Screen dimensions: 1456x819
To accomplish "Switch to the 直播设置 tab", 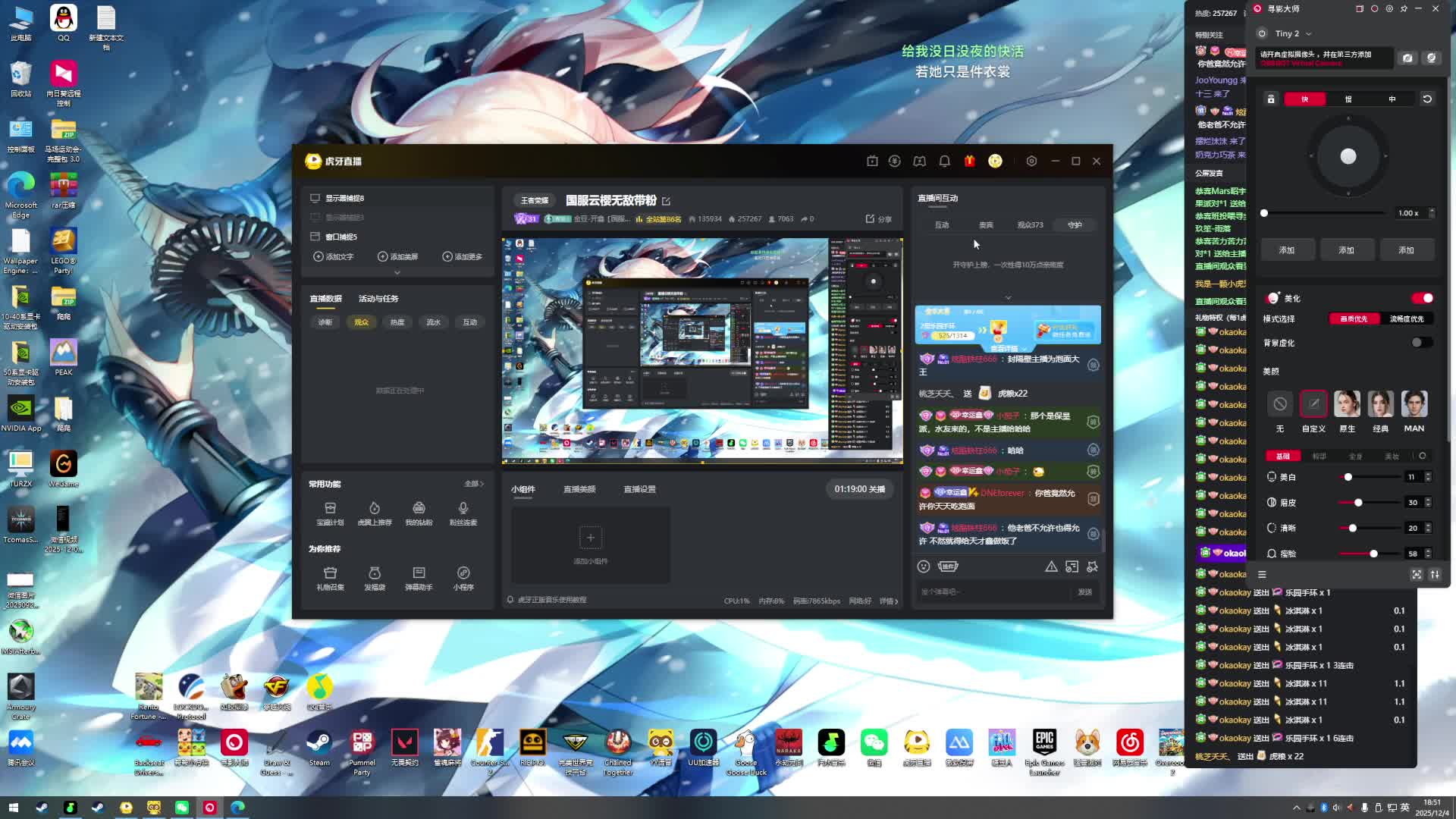I will pyautogui.click(x=639, y=489).
